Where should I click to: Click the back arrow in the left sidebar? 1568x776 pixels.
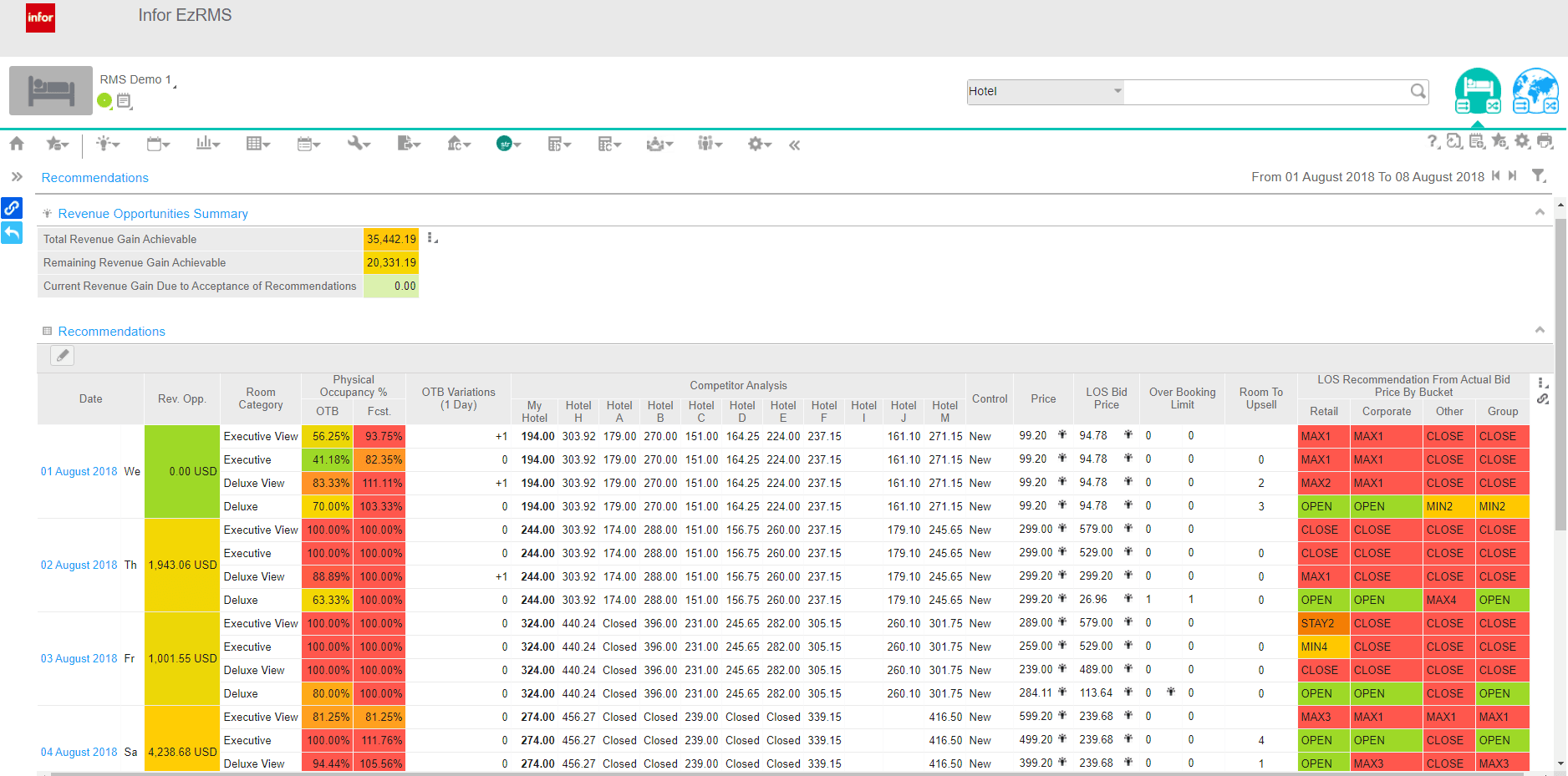click(12, 233)
